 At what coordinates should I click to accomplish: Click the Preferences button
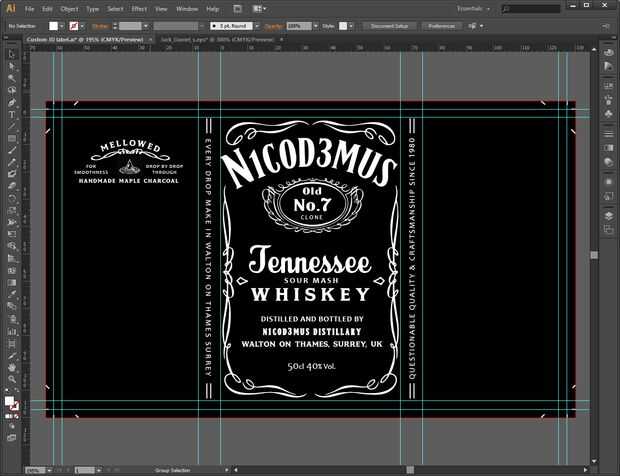click(x=442, y=26)
